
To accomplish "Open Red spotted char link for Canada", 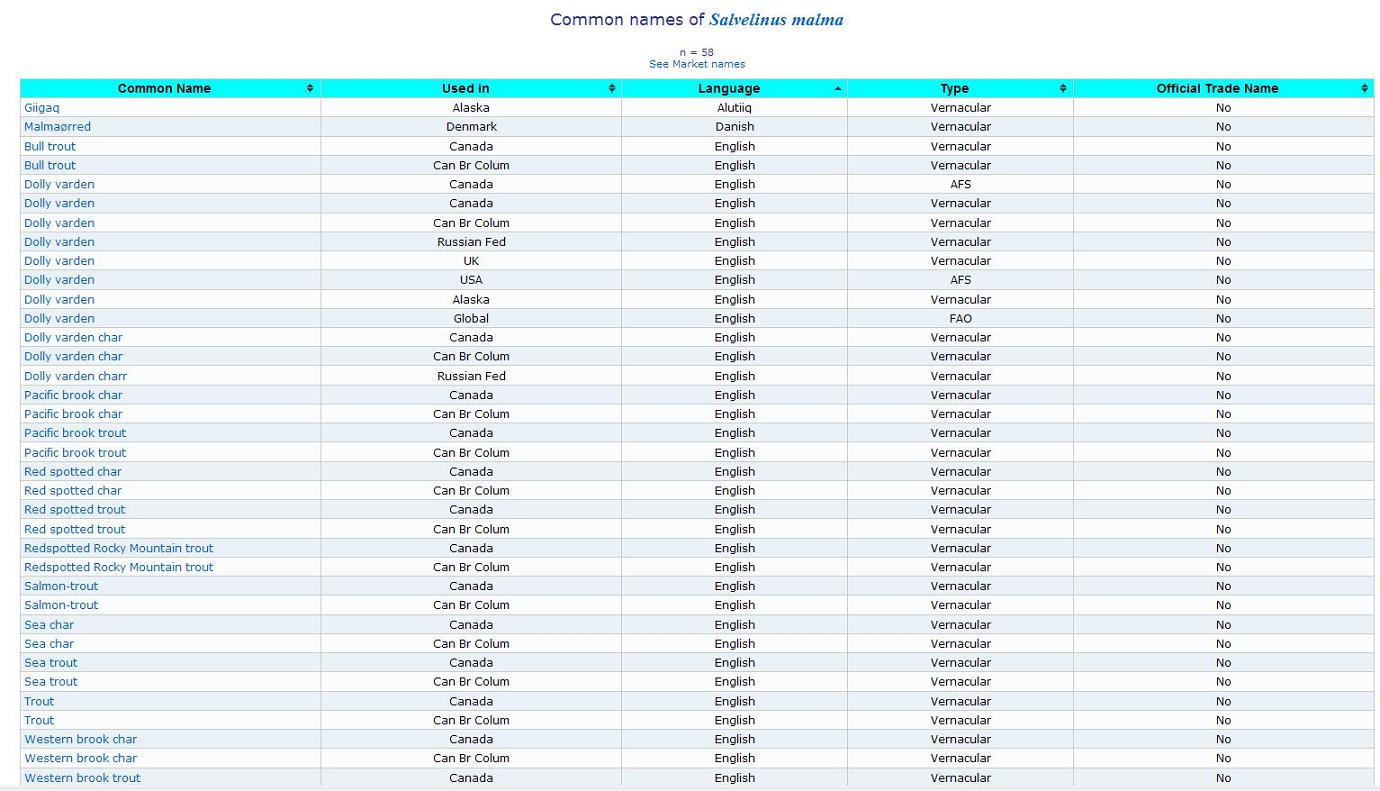I will coord(72,472).
